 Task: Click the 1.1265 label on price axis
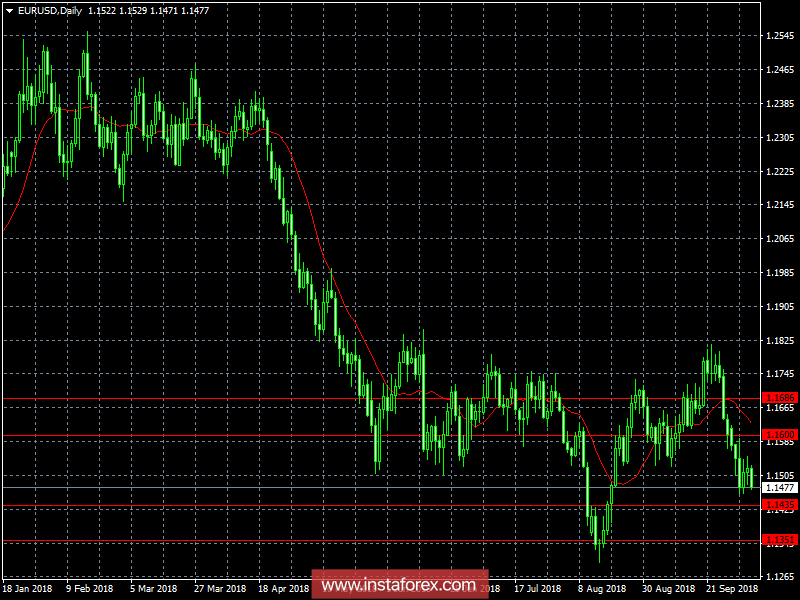[779, 576]
